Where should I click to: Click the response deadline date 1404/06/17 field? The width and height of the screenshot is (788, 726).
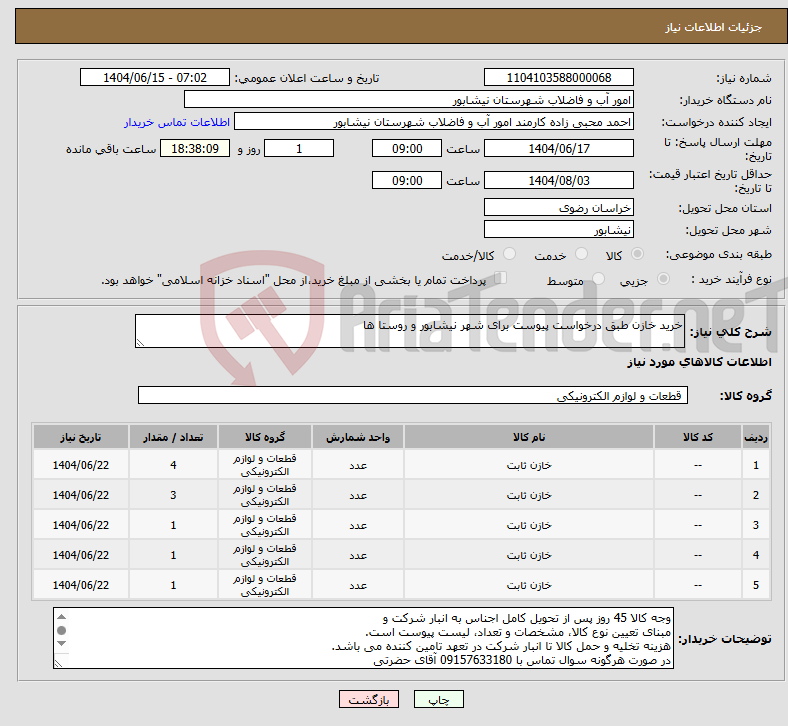click(x=558, y=149)
